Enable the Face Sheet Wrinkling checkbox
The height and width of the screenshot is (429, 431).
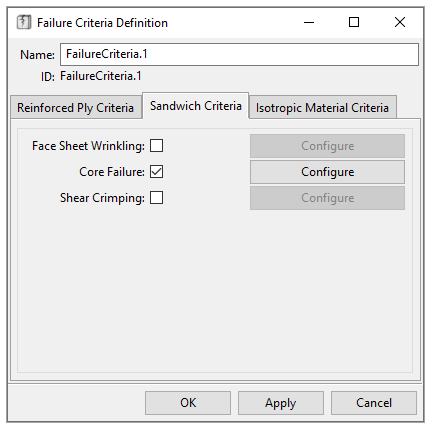coord(156,146)
